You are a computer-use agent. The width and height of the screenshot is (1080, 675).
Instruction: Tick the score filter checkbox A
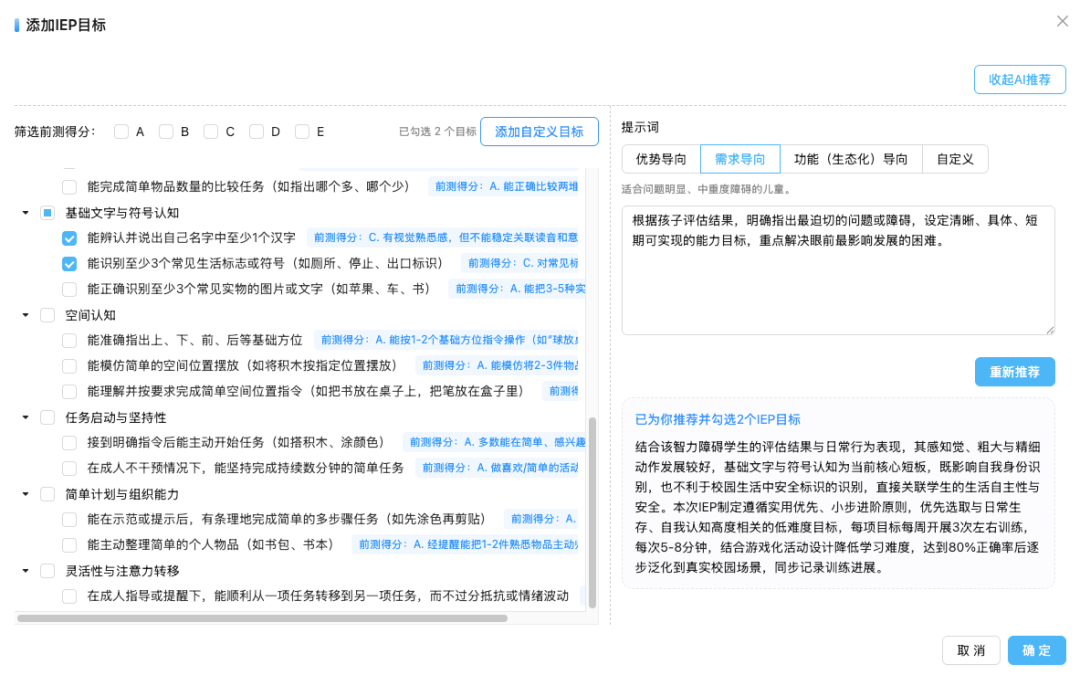121,132
